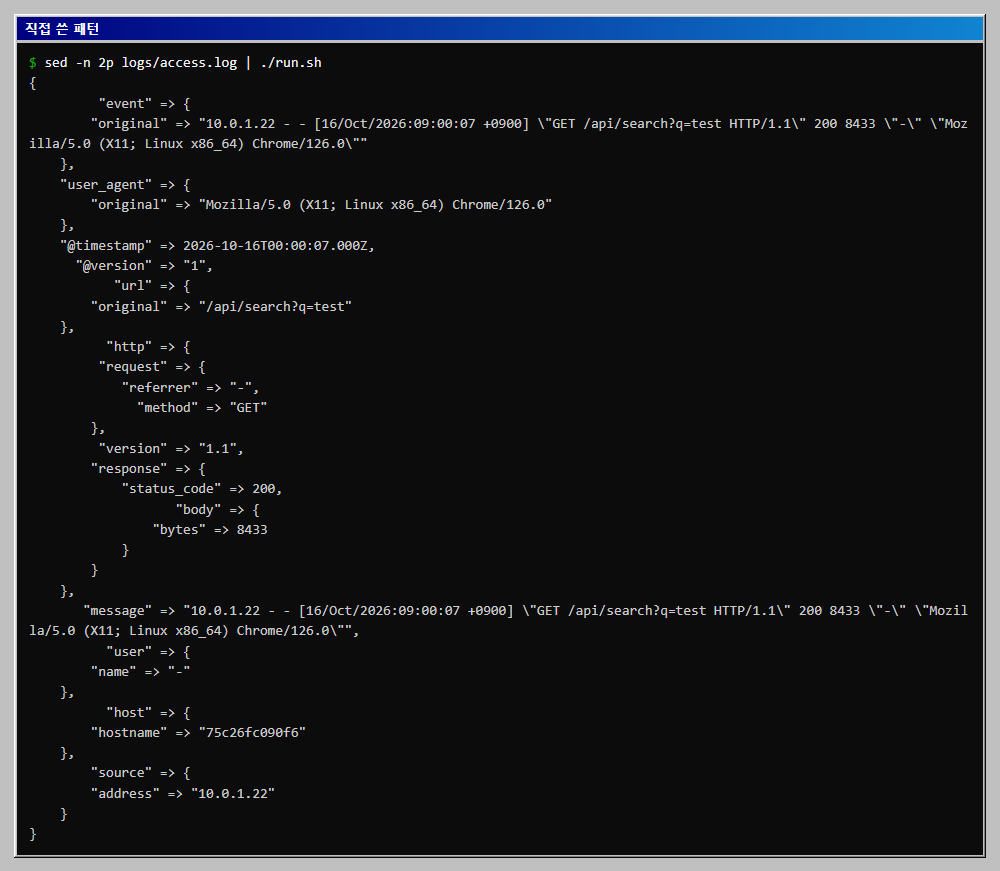The image size is (1000, 871).
Task: Select the status_code value 200
Action: tap(263, 489)
